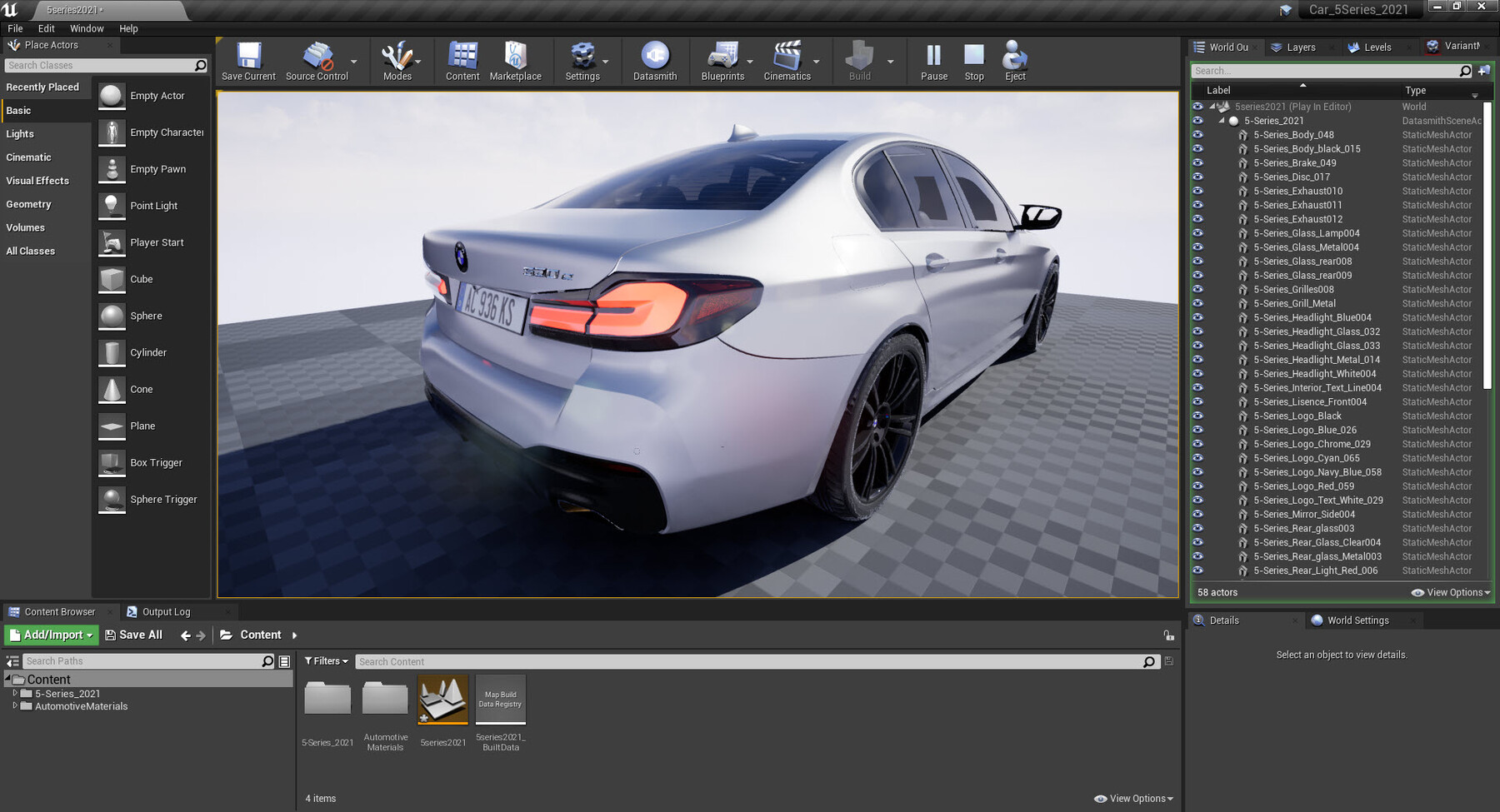Open the File menu
This screenshot has width=1500, height=812.
pos(15,28)
